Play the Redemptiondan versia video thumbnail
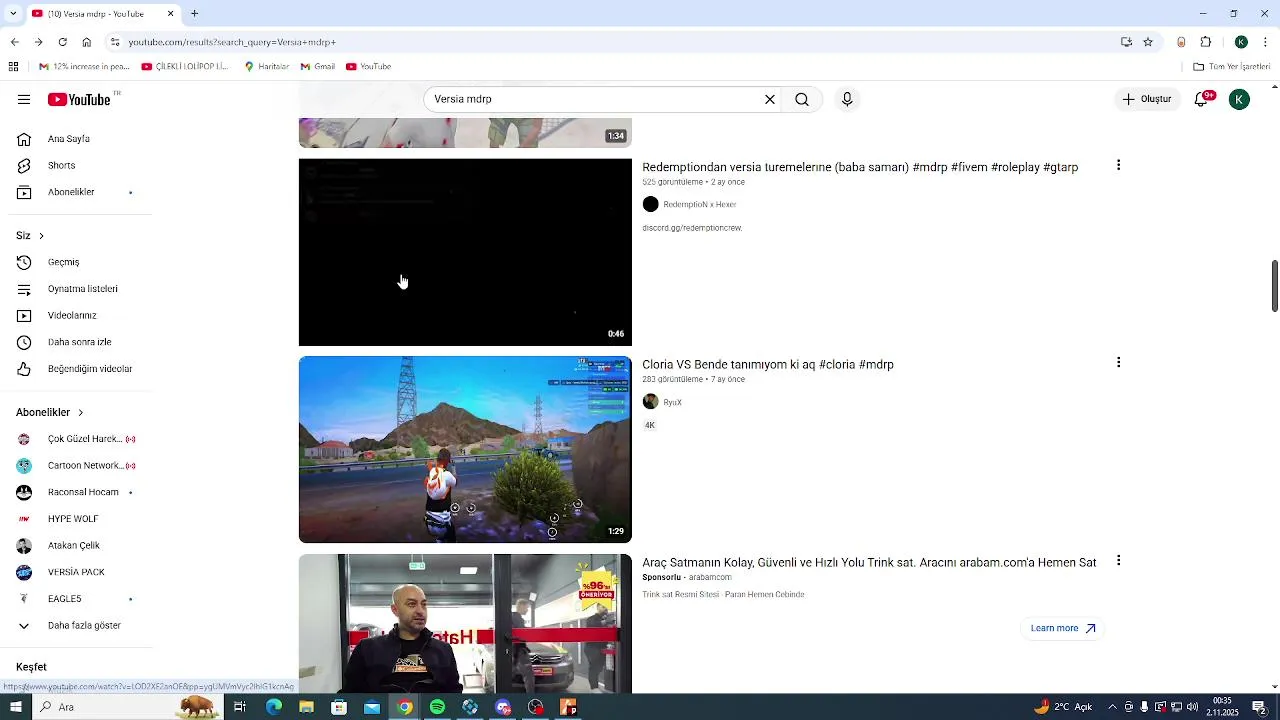Screen dimensions: 1280x720 (x=465, y=252)
